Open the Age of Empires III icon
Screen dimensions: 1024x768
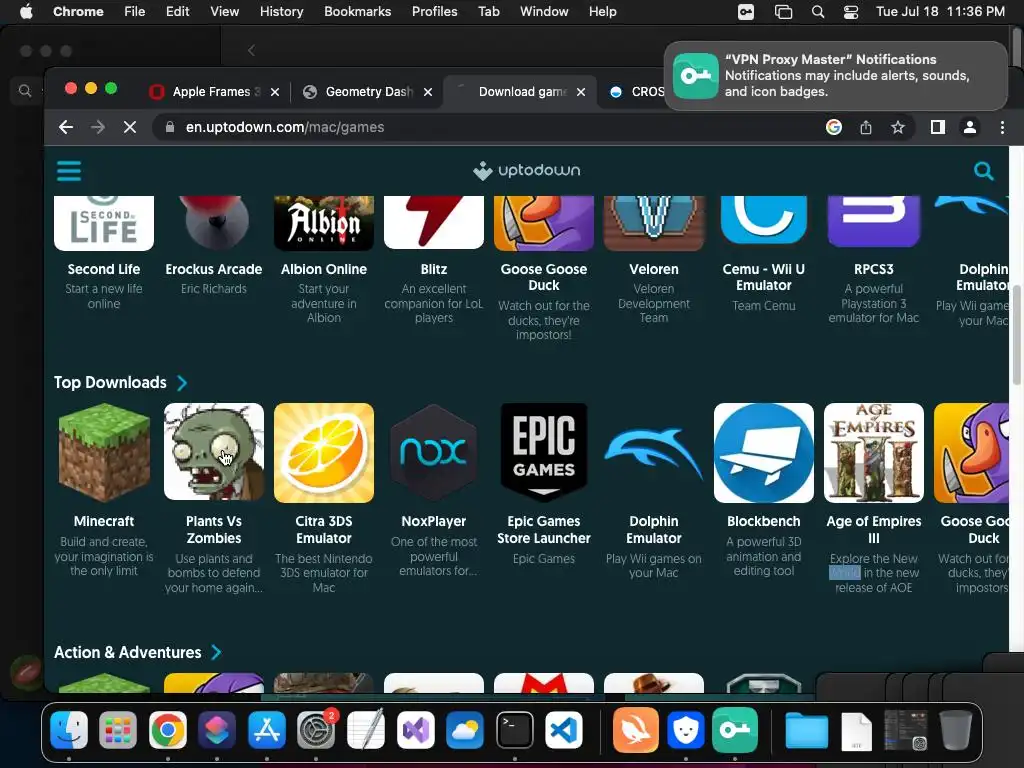874,453
